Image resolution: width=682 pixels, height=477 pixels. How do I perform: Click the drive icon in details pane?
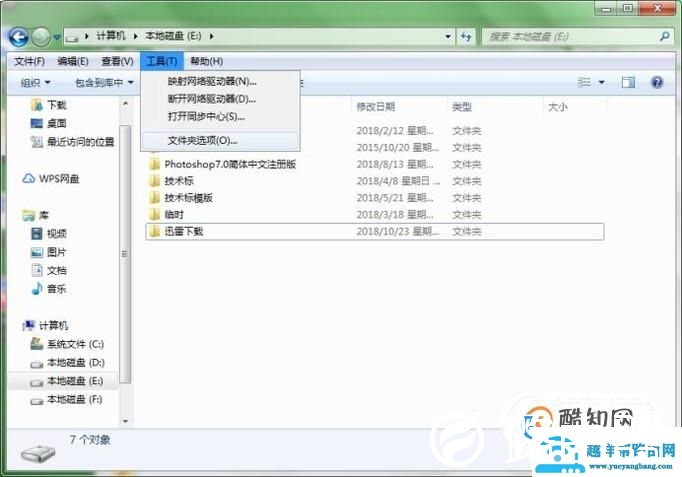tap(38, 453)
